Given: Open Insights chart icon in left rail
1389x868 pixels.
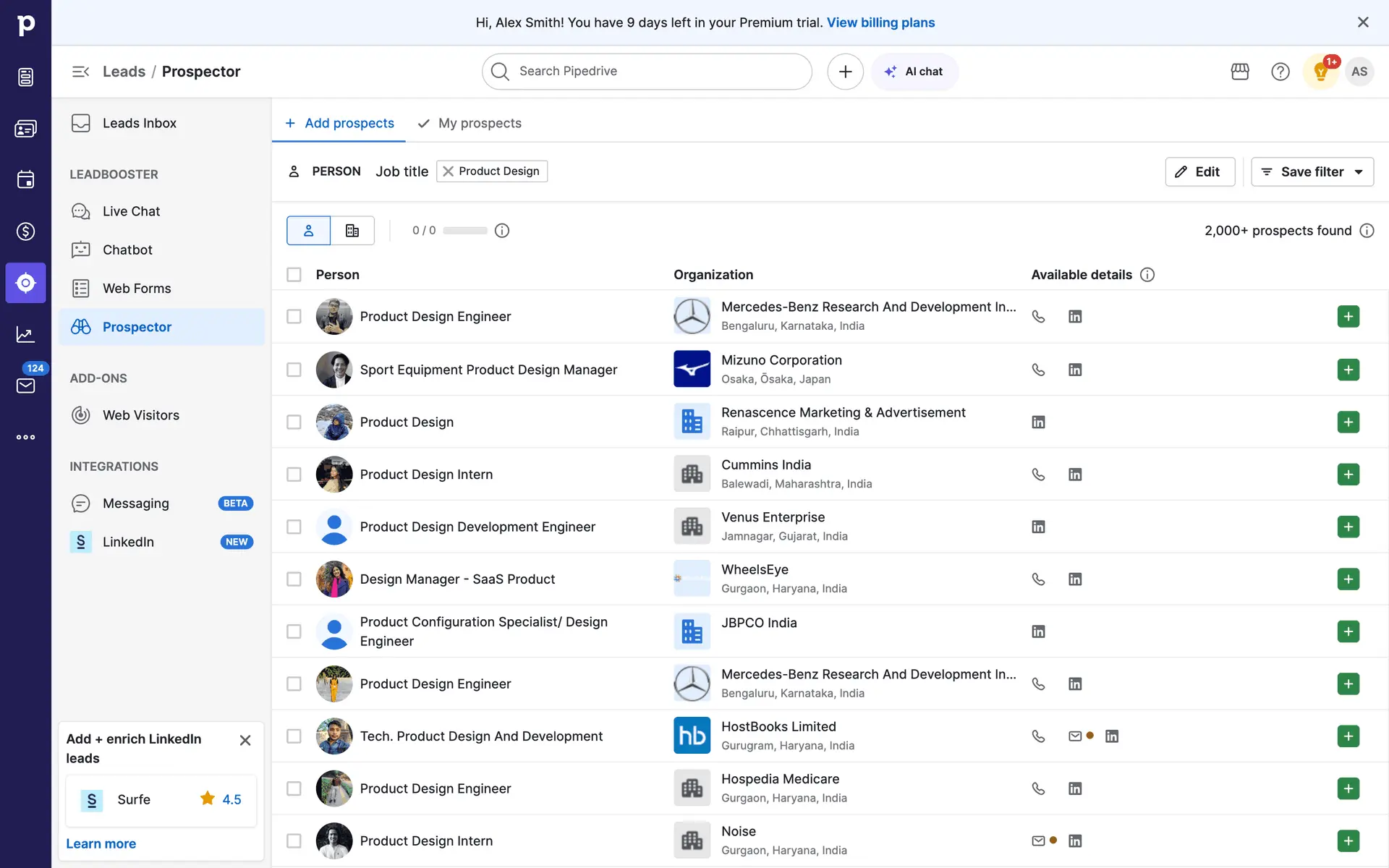Looking at the screenshot, I should click(x=25, y=334).
